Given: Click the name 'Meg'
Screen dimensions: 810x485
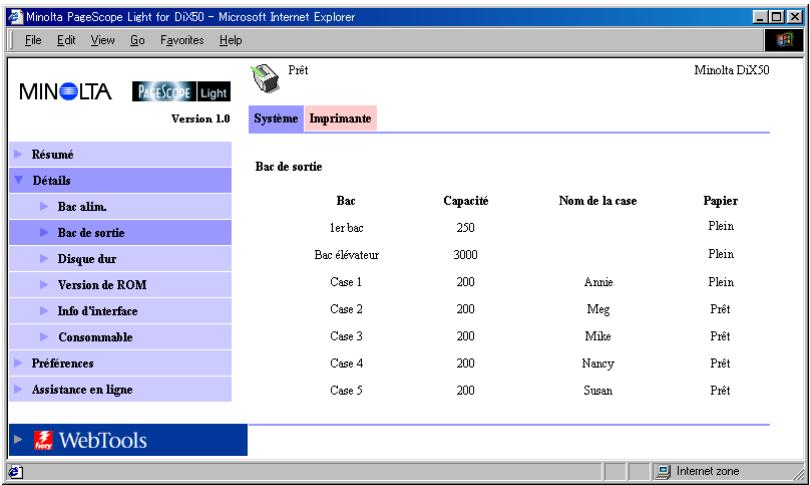Looking at the screenshot, I should click(x=598, y=309).
